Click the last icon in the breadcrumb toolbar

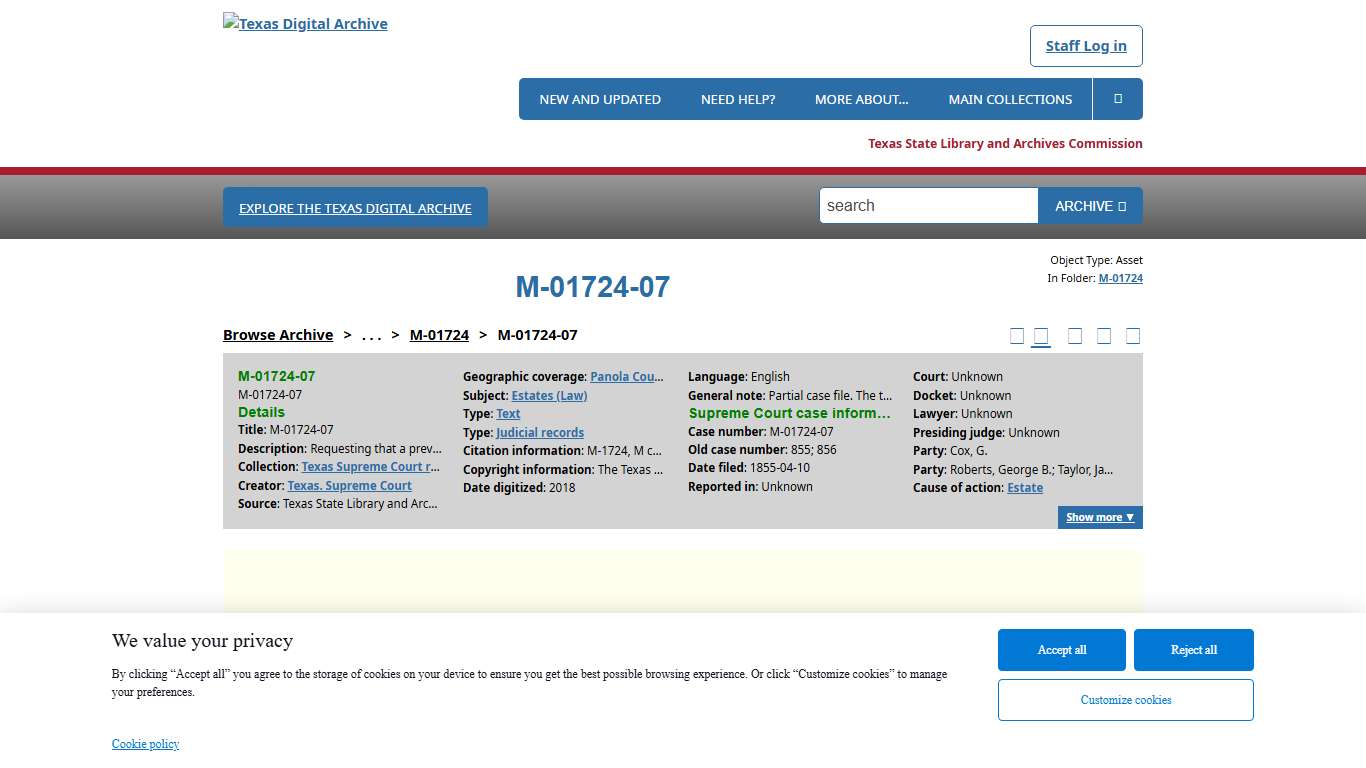click(1133, 336)
